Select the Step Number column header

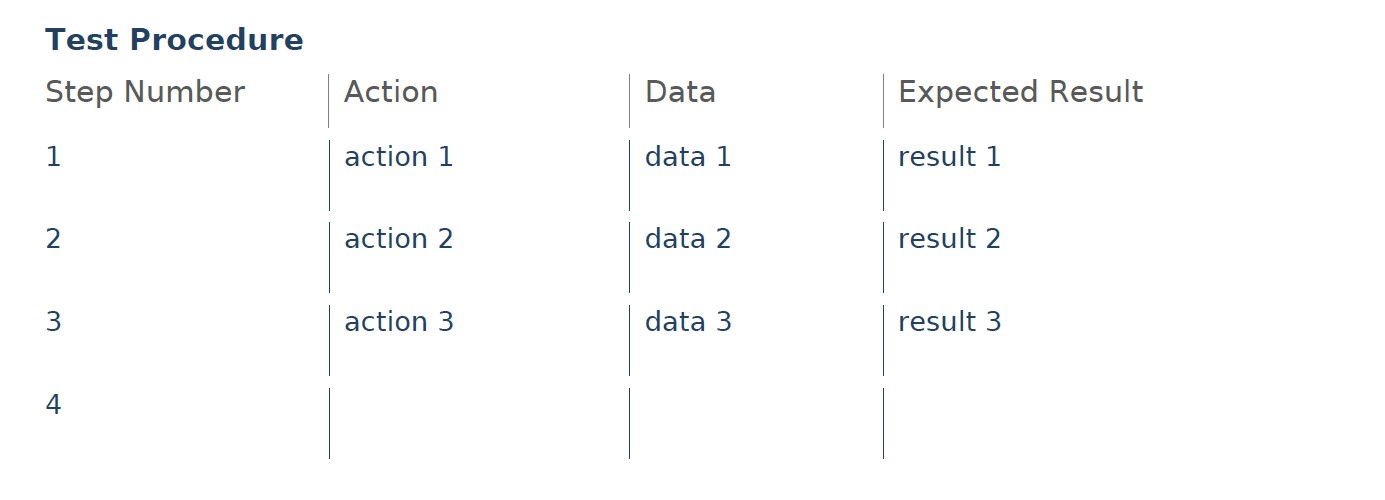pos(145,92)
